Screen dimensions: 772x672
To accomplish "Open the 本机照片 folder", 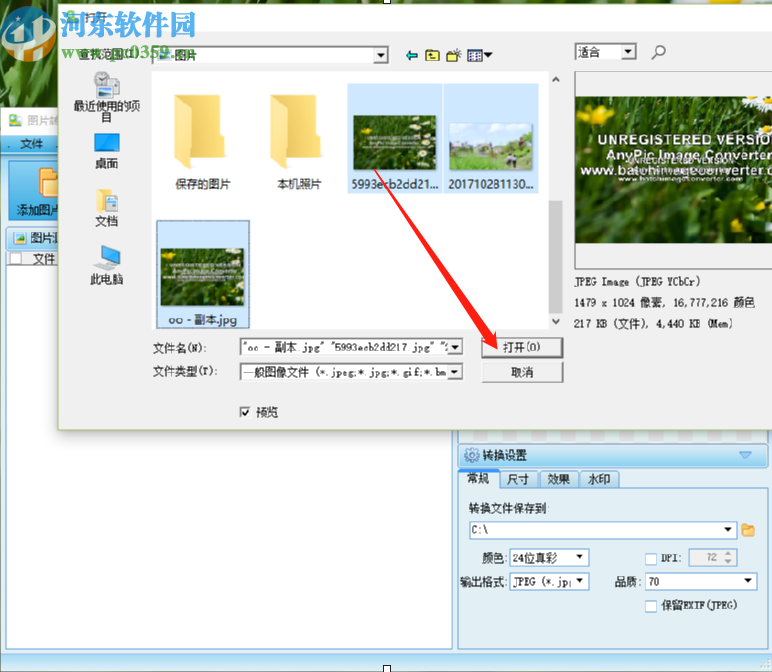I will (299, 142).
